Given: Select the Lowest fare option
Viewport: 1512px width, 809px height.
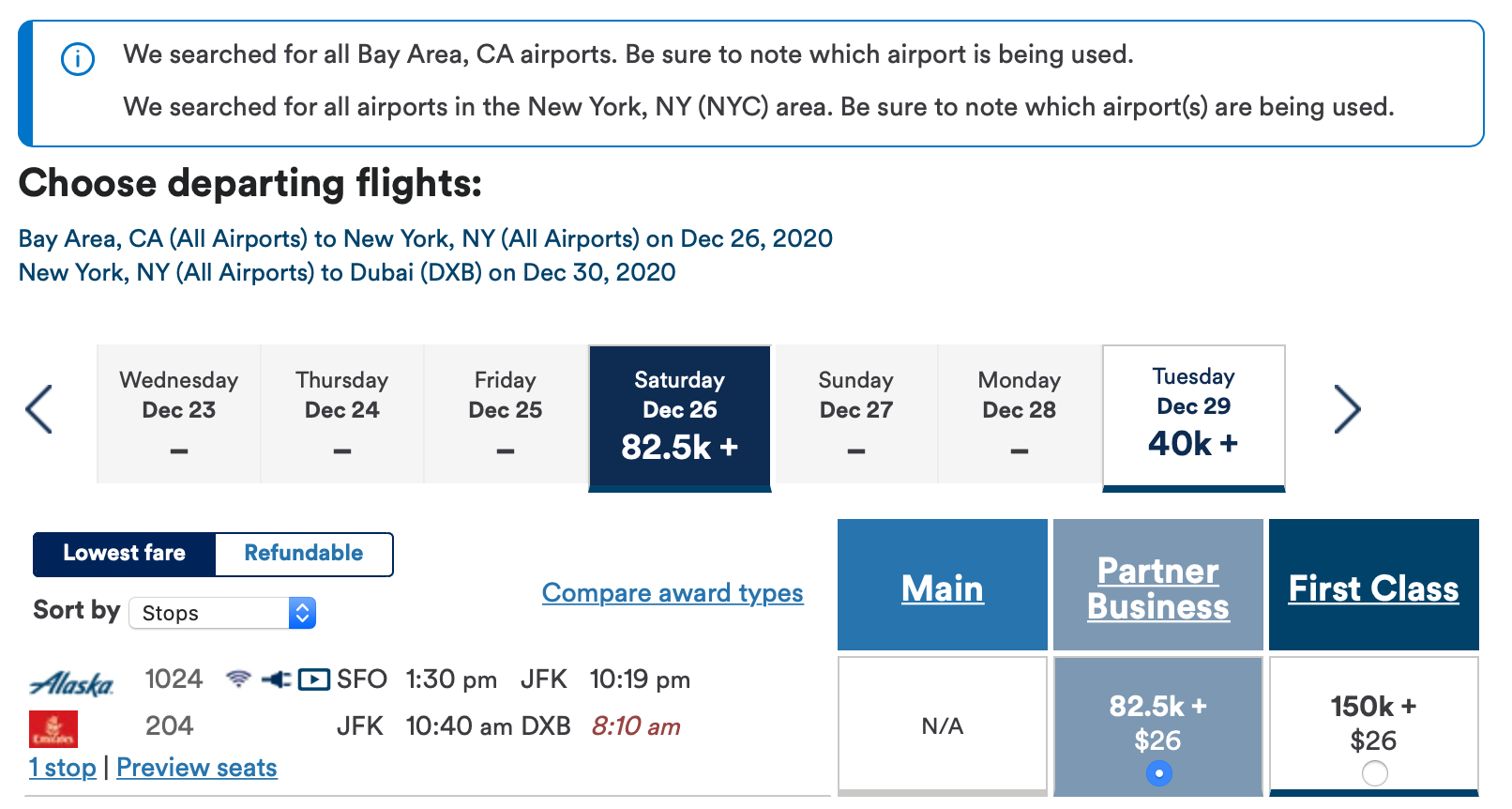Looking at the screenshot, I should (125, 554).
